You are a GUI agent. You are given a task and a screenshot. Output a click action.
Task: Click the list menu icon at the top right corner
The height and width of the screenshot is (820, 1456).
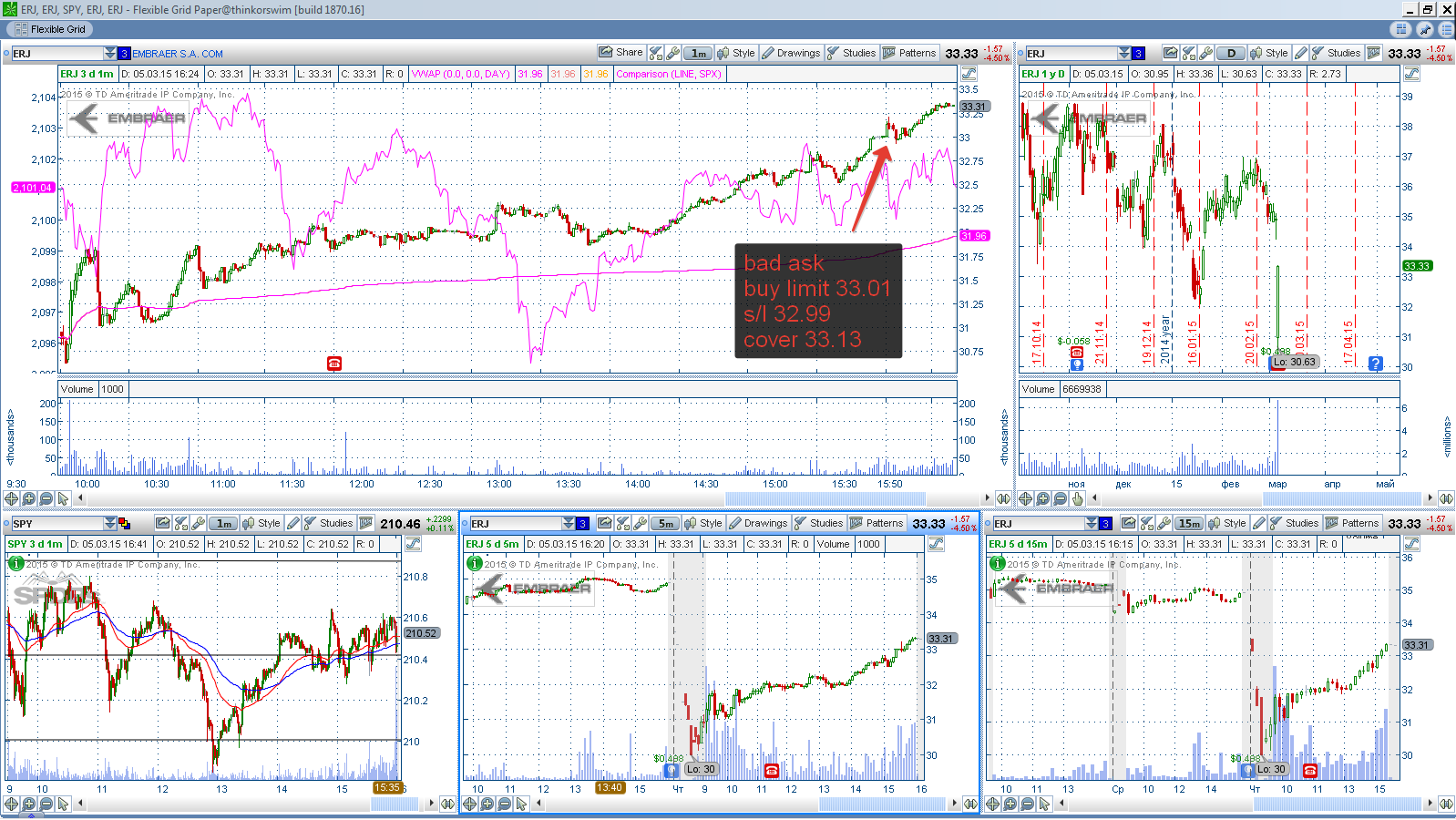tap(1445, 29)
